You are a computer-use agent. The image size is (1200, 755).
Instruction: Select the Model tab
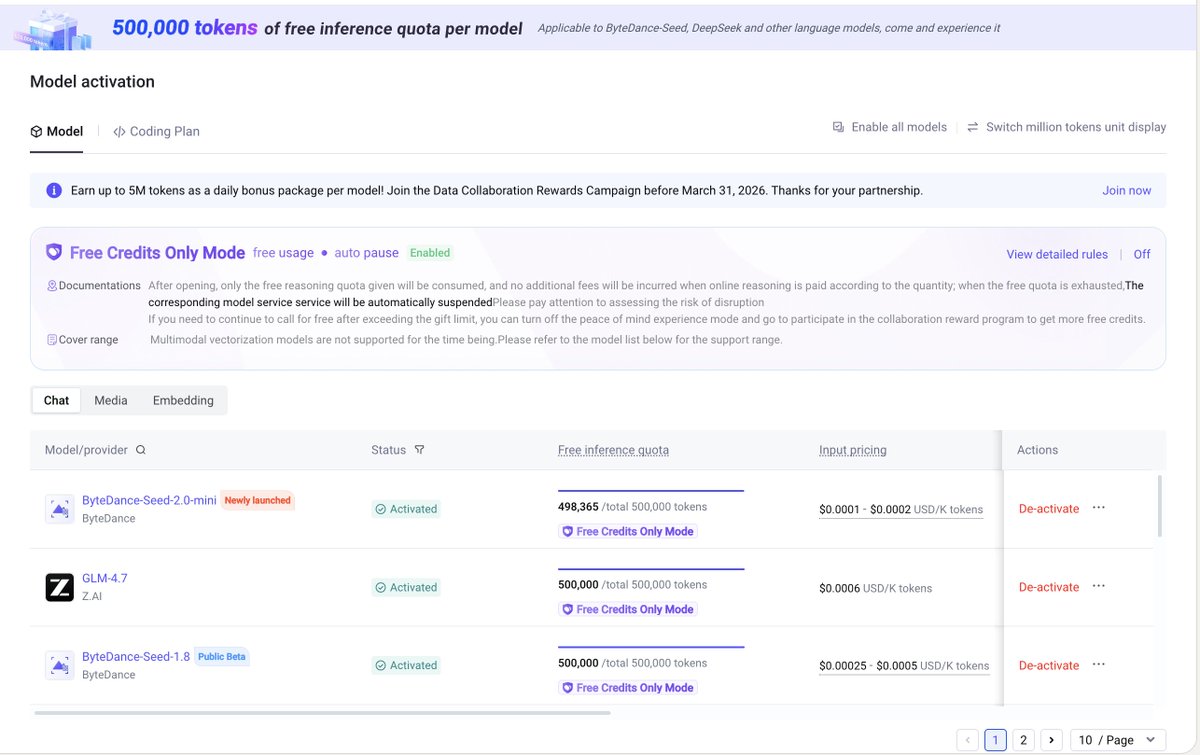coord(57,131)
